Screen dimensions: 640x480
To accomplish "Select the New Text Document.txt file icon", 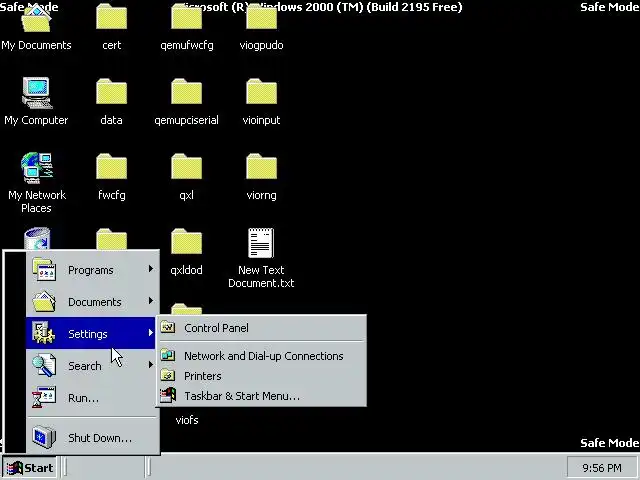I will click(261, 243).
